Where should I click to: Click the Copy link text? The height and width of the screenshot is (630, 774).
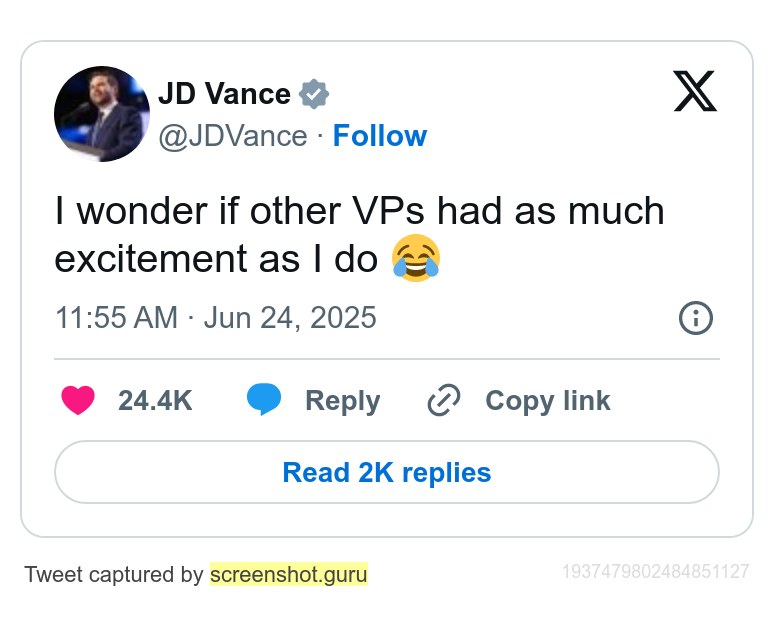point(548,401)
